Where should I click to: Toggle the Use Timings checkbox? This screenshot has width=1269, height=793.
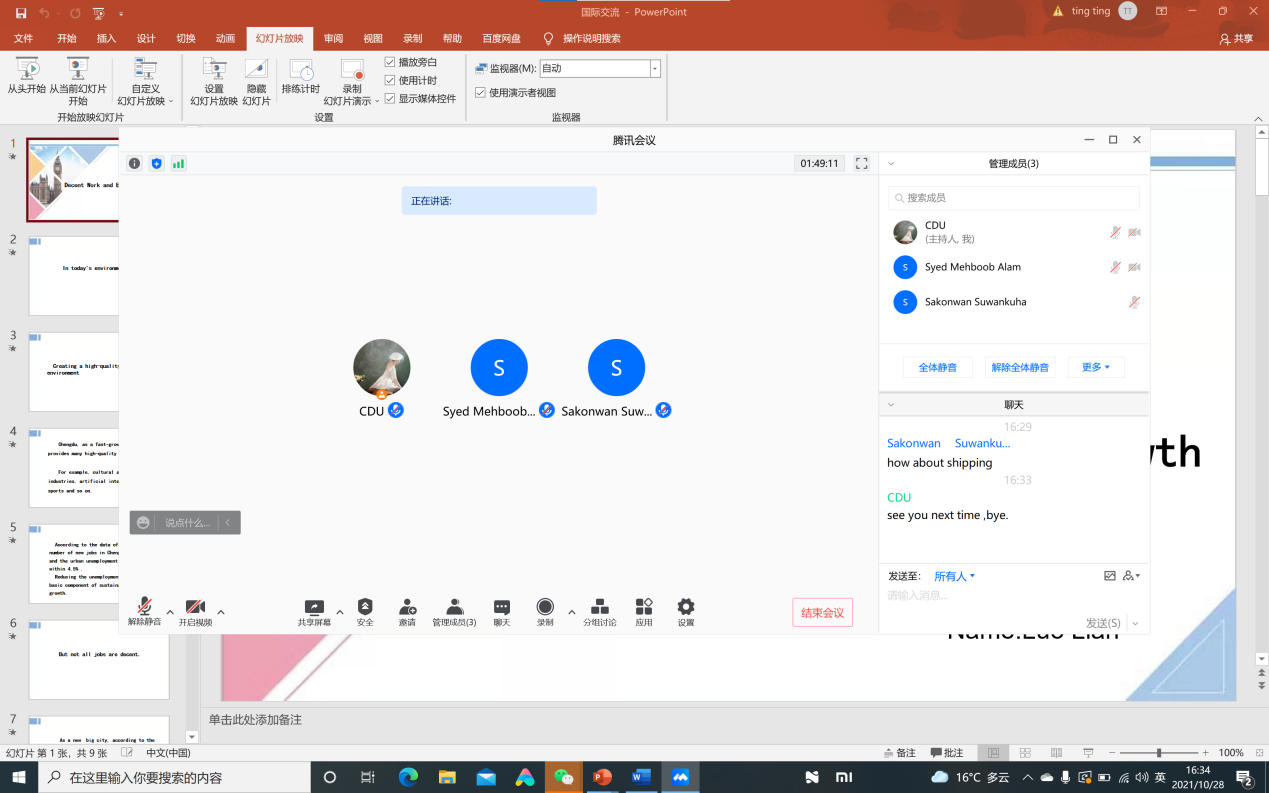pyautogui.click(x=390, y=80)
